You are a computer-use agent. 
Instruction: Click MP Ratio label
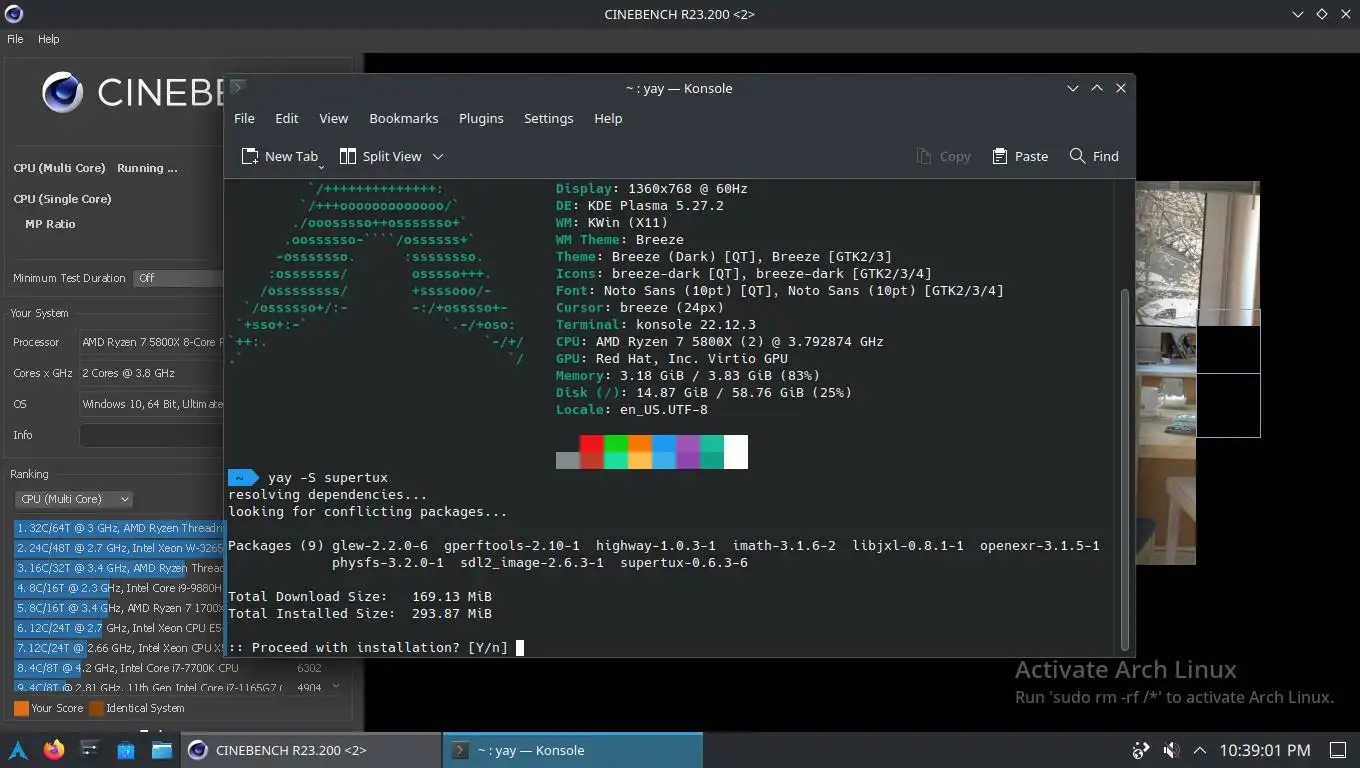(50, 224)
